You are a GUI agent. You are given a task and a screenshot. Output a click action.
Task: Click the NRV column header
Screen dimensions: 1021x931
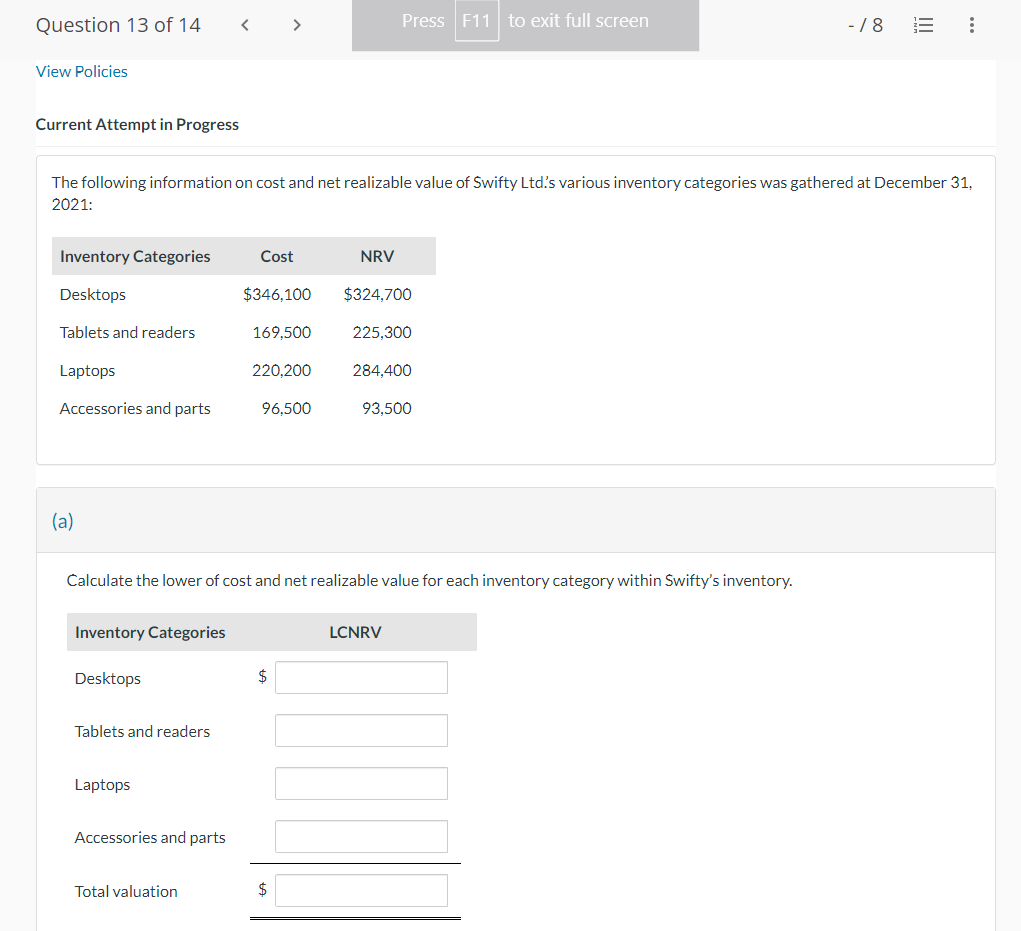377,257
